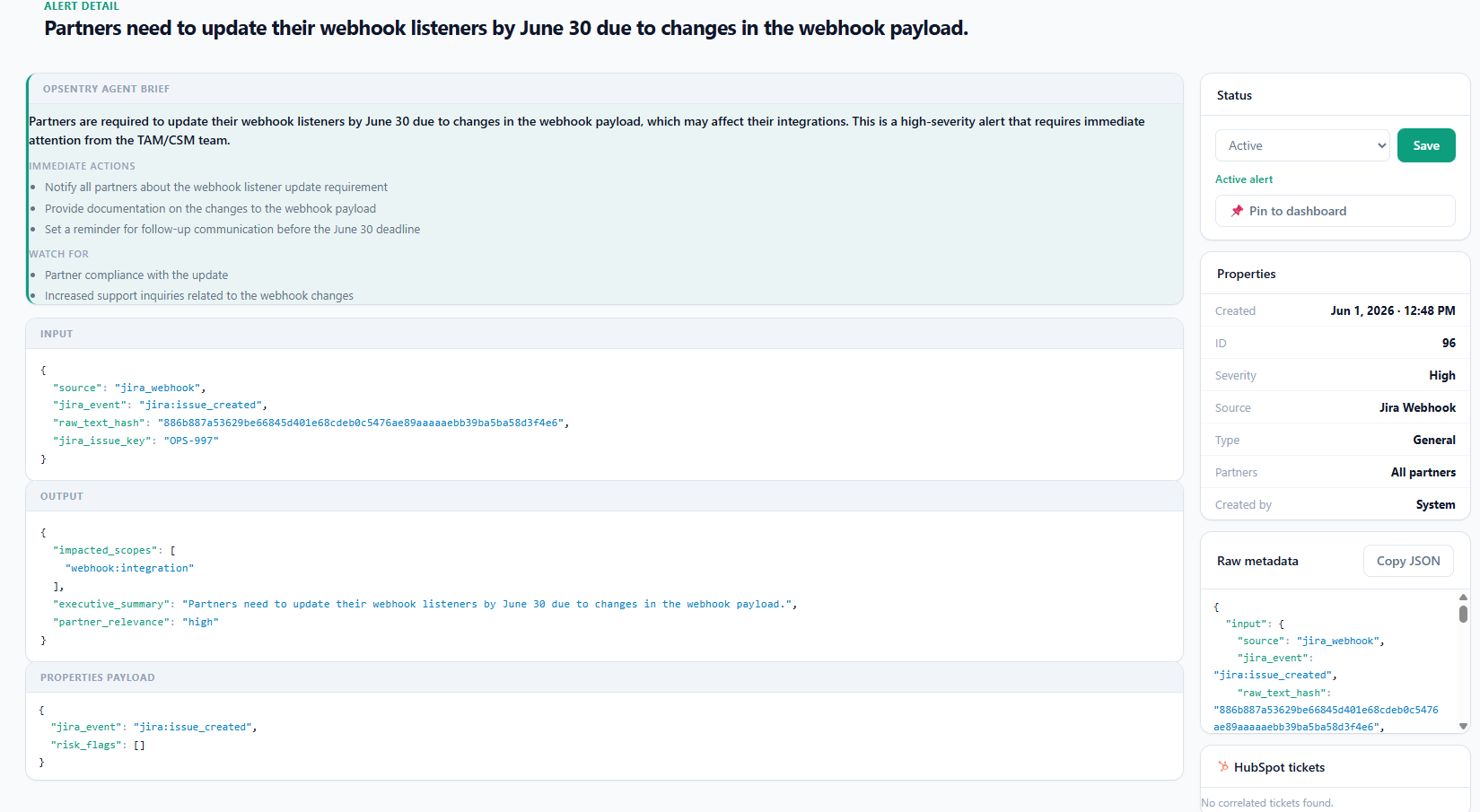1480x812 pixels.
Task: Click the partner_relevance "high" value
Action: (200, 622)
